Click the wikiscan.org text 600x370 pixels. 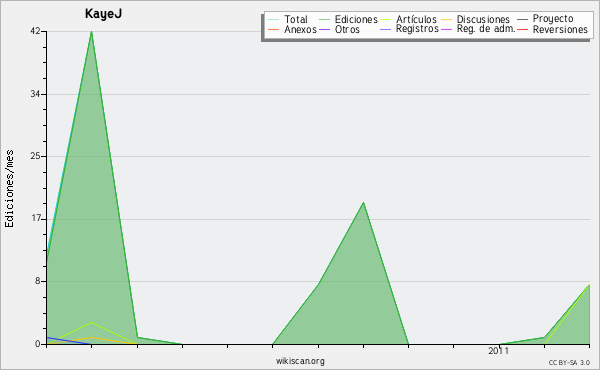coord(300,361)
